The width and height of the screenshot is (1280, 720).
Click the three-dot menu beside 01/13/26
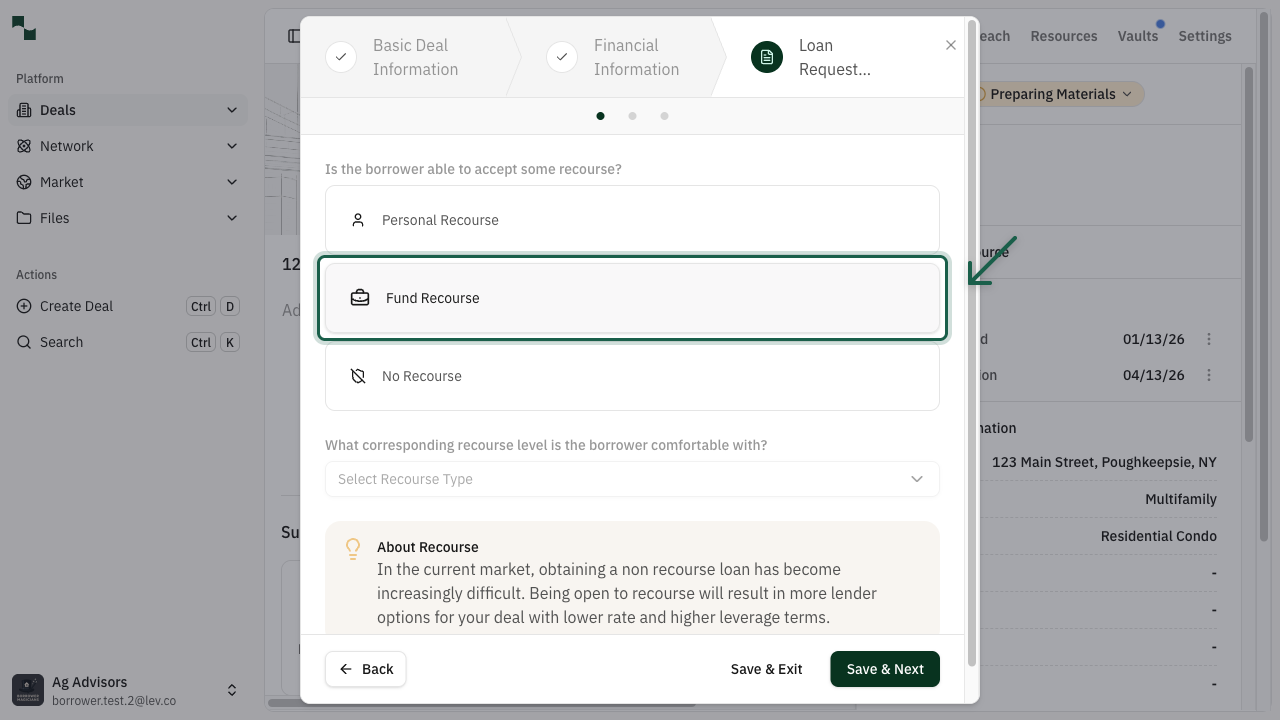1209,339
